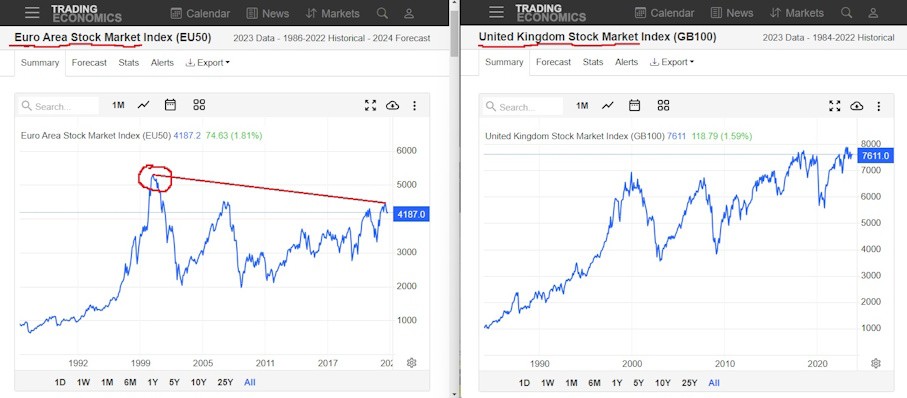This screenshot has height=398, width=907.
Task: Open three-dot menu on GB100 chart
Action: (879, 106)
